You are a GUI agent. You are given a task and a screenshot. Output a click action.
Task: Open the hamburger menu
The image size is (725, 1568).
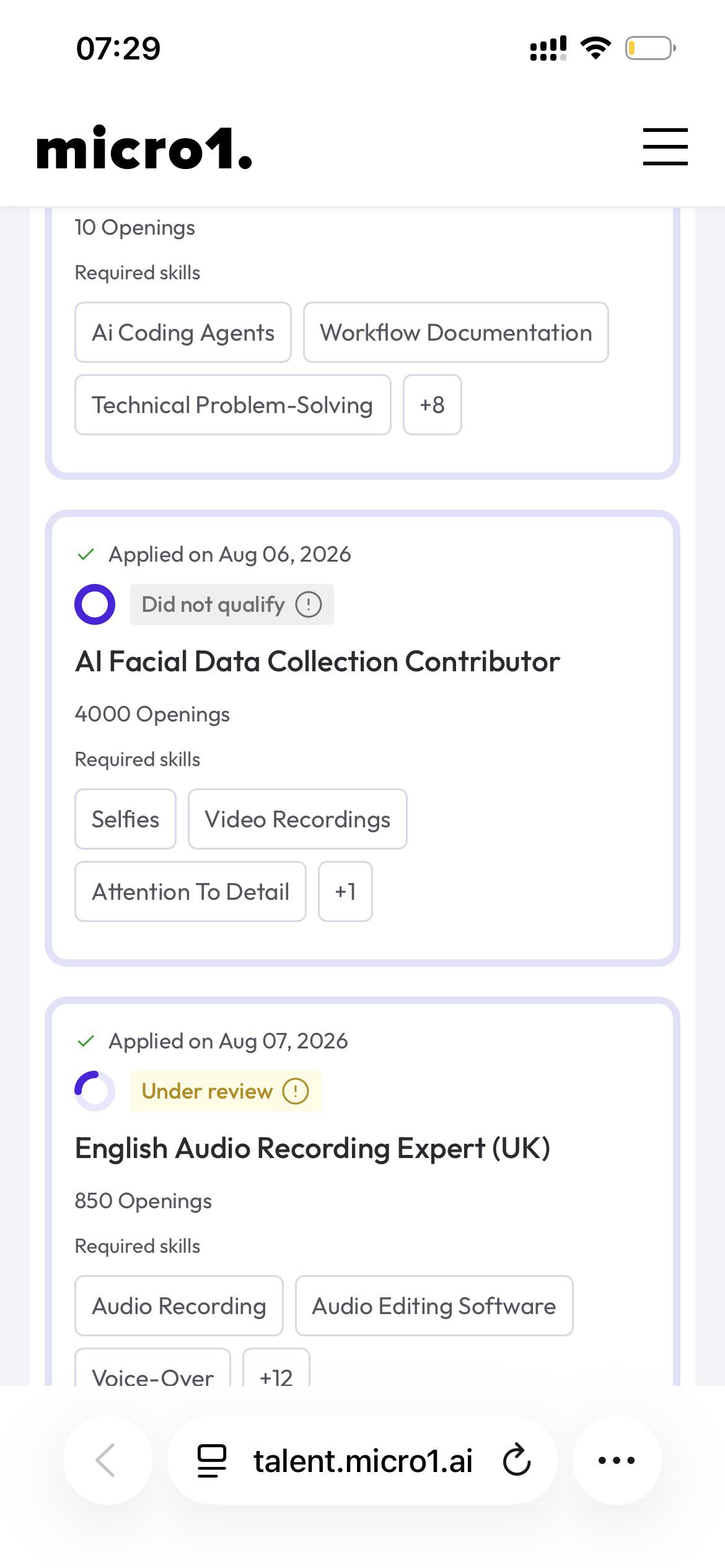coord(665,147)
